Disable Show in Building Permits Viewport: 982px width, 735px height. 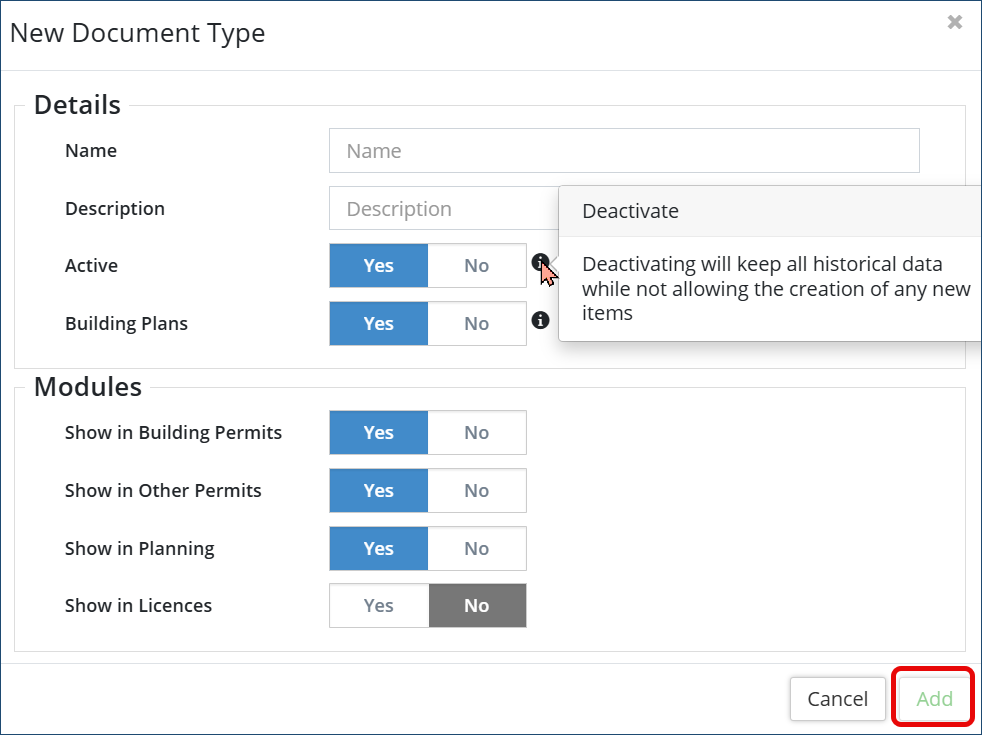[x=477, y=433]
